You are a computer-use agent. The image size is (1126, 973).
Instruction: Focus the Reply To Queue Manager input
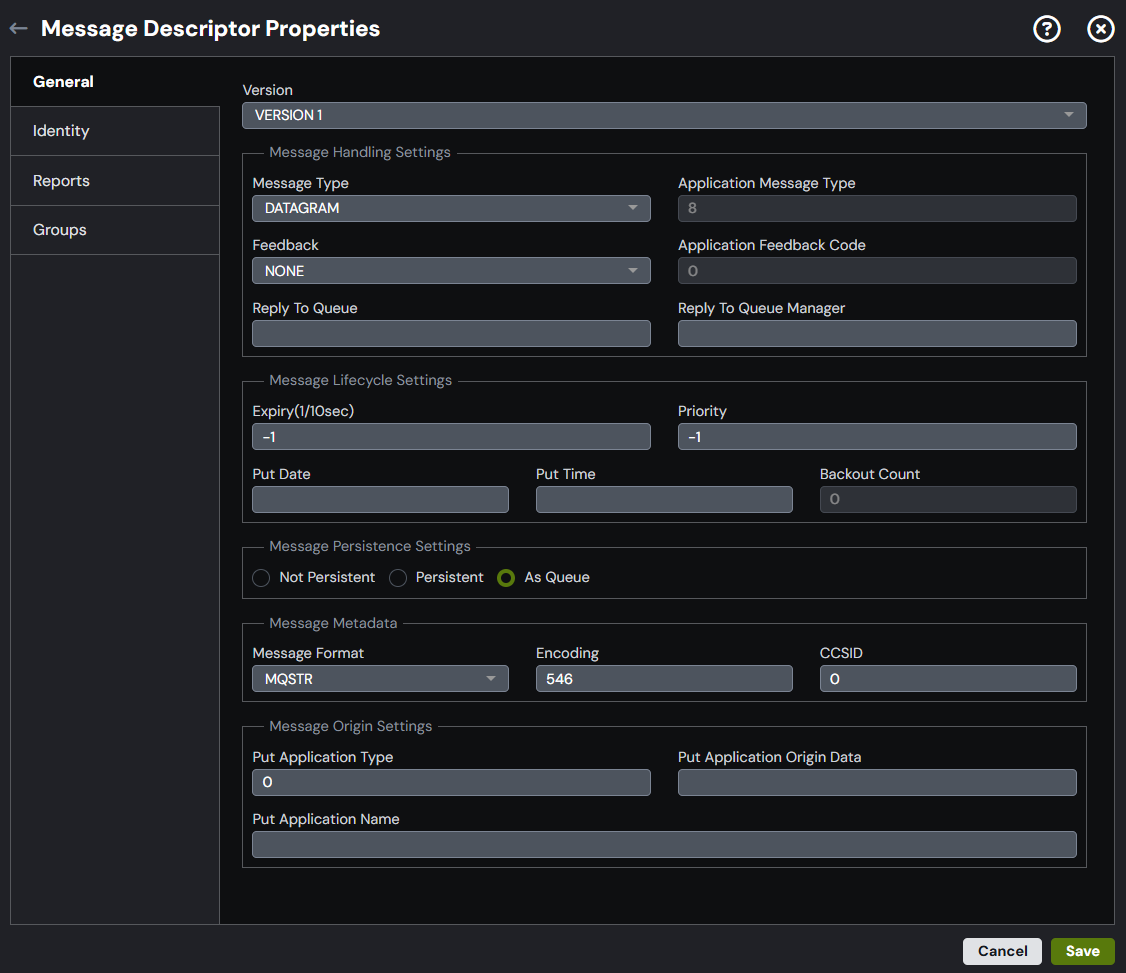[x=877, y=334]
